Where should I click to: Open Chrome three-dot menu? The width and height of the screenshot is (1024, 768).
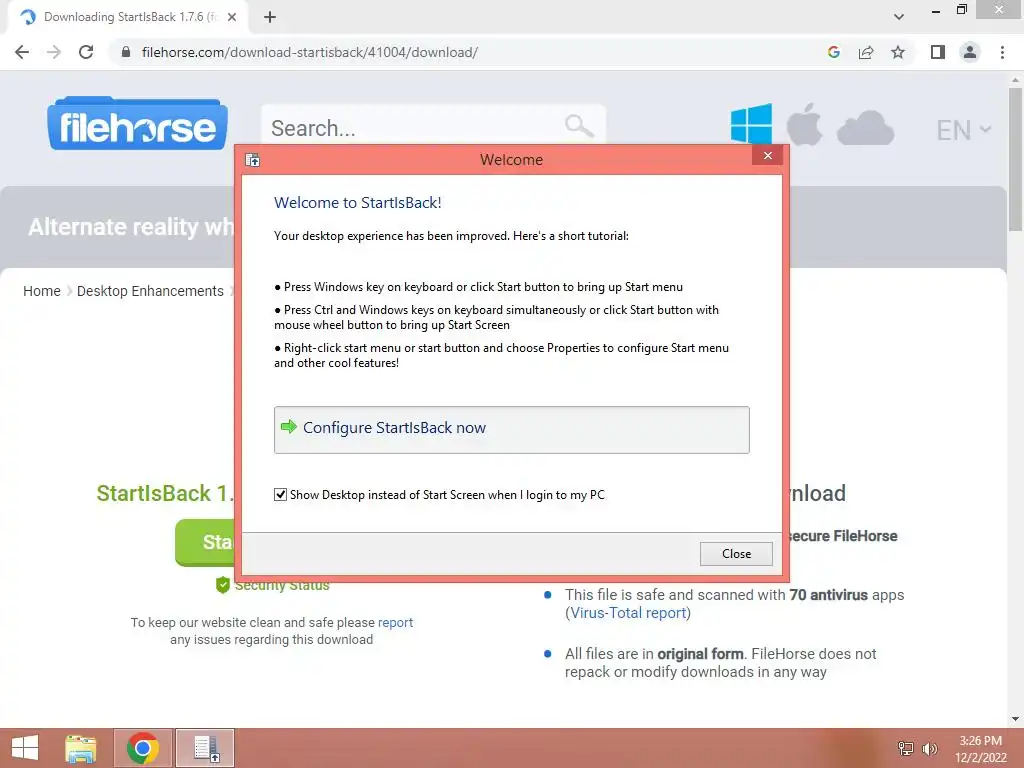click(x=1002, y=52)
